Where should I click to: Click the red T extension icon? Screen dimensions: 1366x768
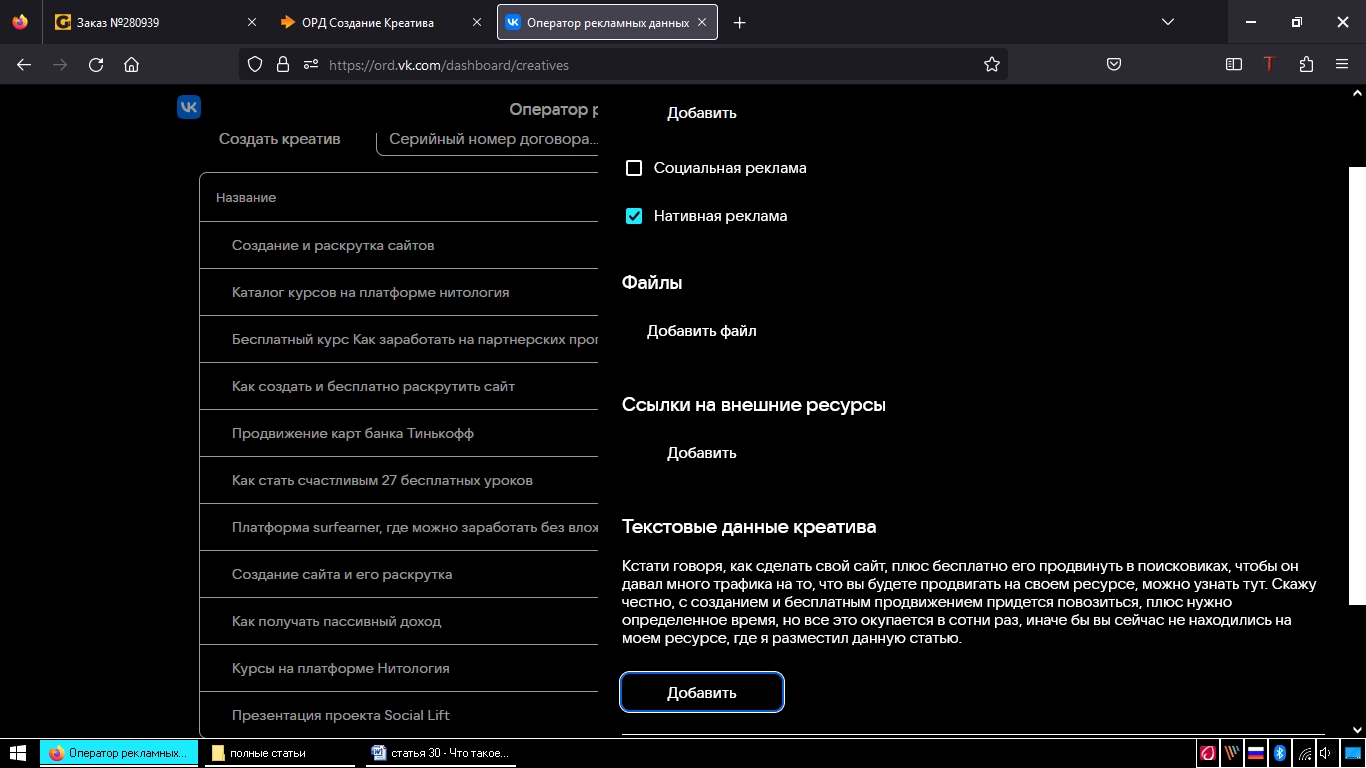pos(1269,65)
